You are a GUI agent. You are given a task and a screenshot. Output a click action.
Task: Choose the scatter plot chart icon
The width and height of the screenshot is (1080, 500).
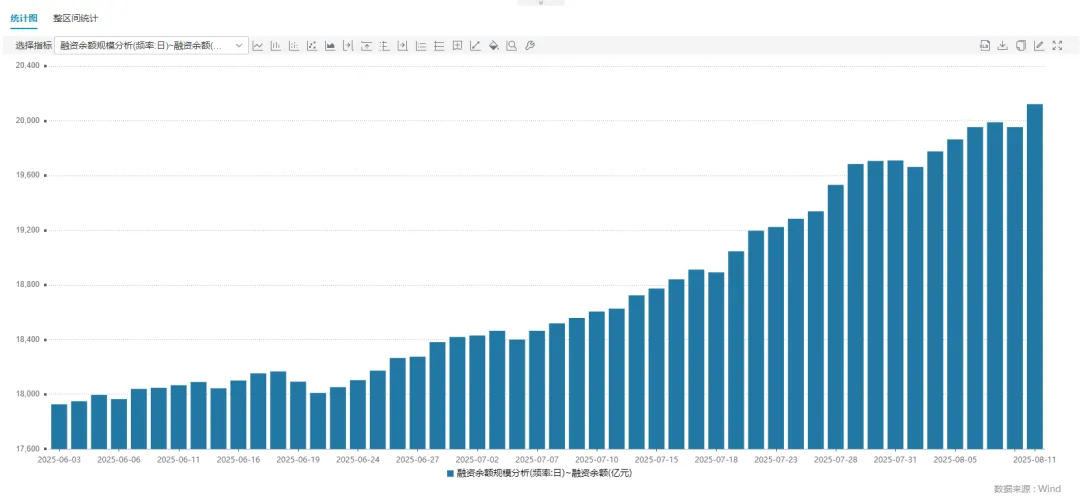tap(312, 46)
